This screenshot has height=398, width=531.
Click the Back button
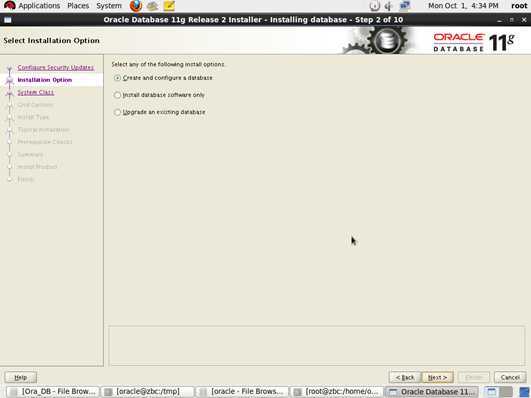405,377
